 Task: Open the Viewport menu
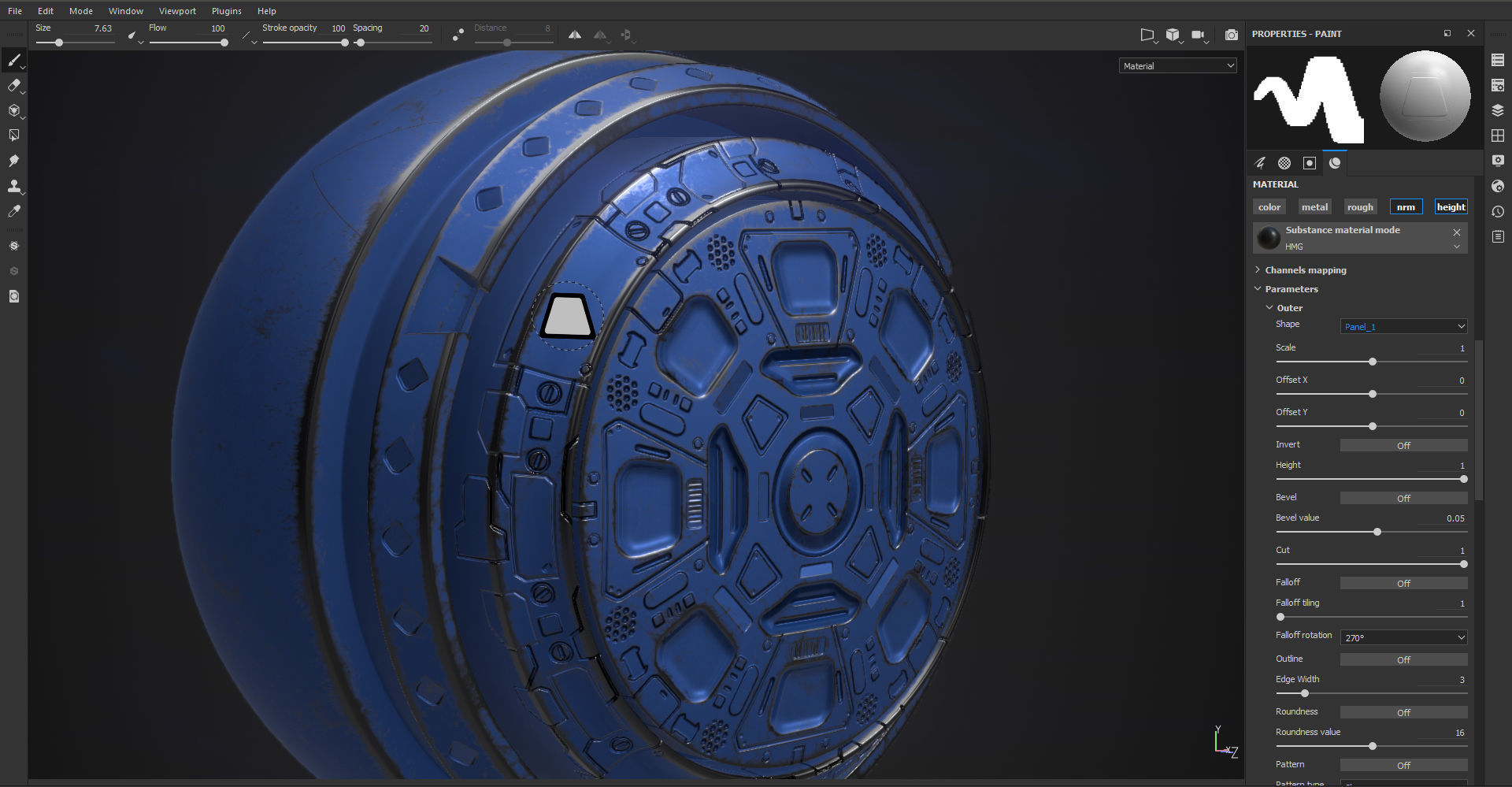click(177, 11)
